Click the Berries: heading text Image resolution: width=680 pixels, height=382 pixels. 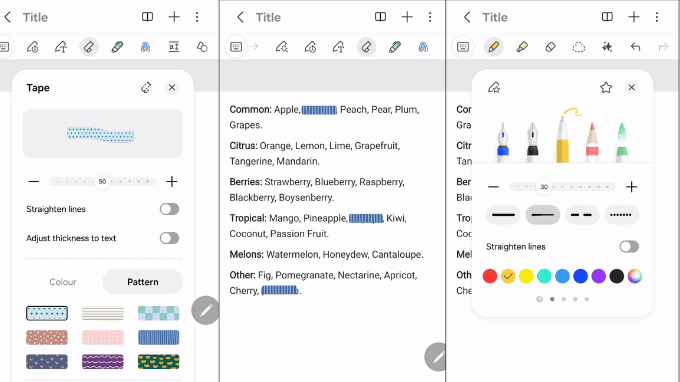246,182
